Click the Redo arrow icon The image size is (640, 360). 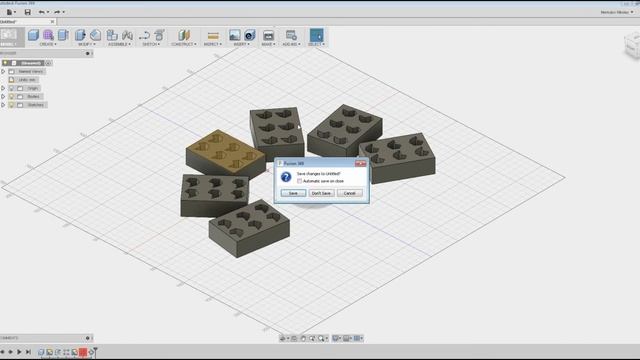tap(57, 12)
